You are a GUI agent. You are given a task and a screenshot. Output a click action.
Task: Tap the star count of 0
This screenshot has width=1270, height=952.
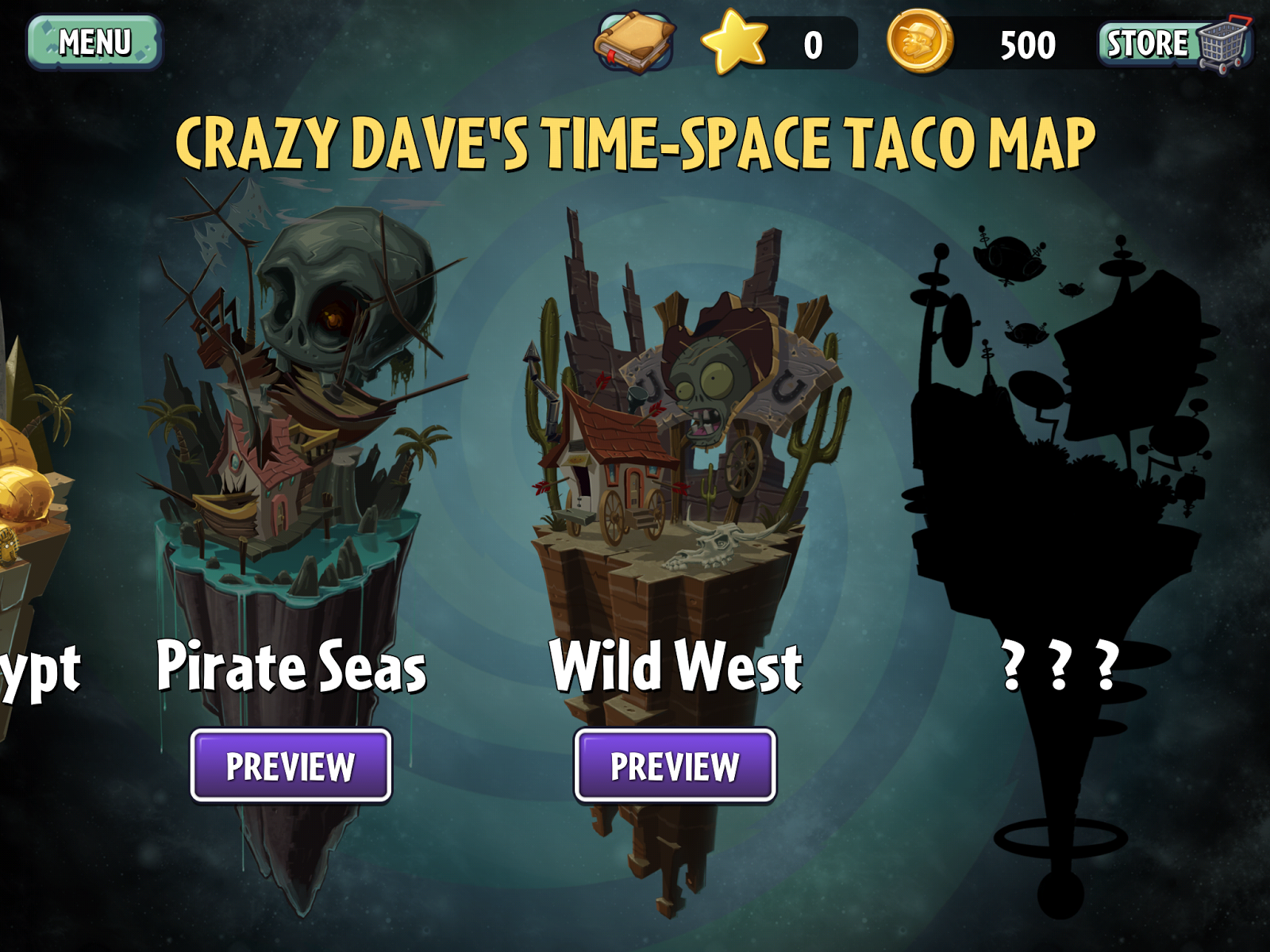pyautogui.click(x=813, y=45)
